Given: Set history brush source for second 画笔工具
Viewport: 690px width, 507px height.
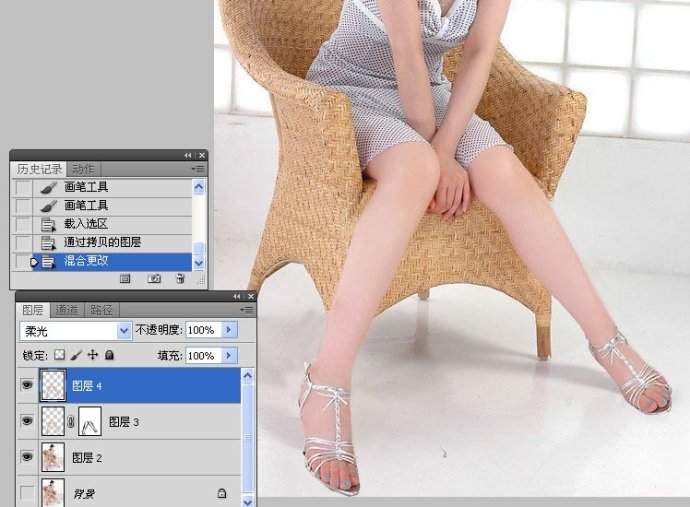Looking at the screenshot, I should pyautogui.click(x=22, y=206).
